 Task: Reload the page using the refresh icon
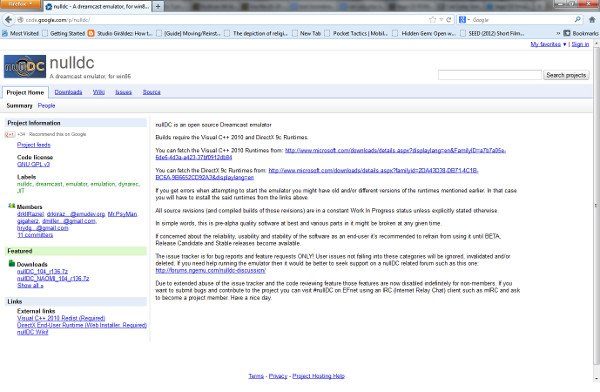click(448, 20)
